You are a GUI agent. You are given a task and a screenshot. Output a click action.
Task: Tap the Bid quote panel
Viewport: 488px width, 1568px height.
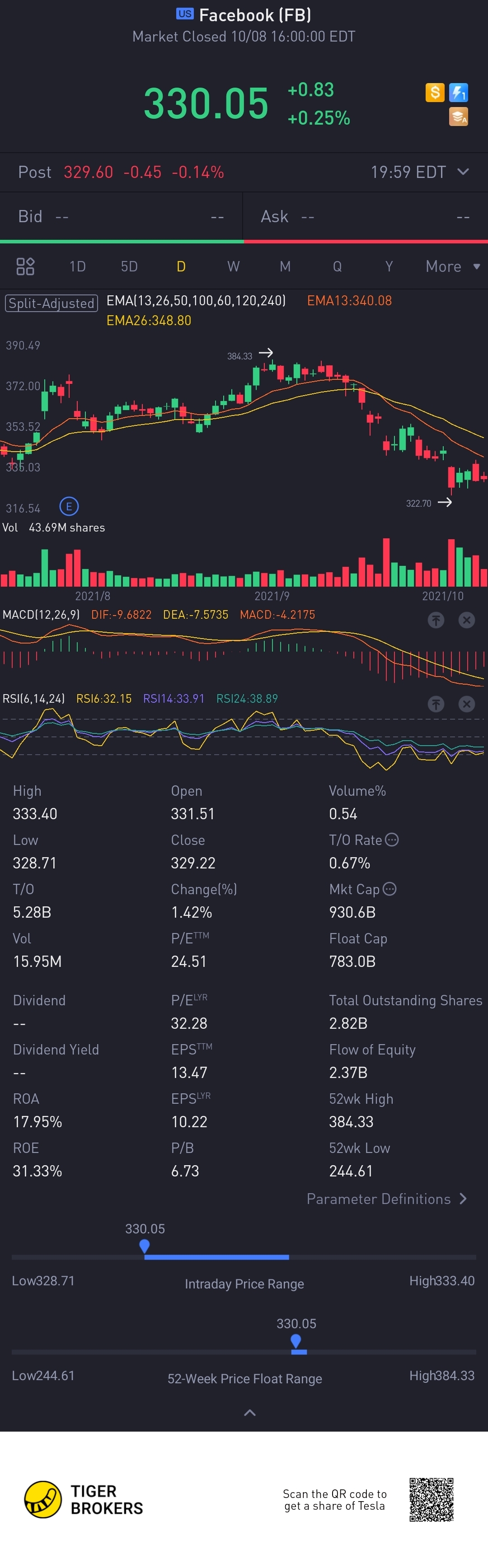(x=121, y=217)
